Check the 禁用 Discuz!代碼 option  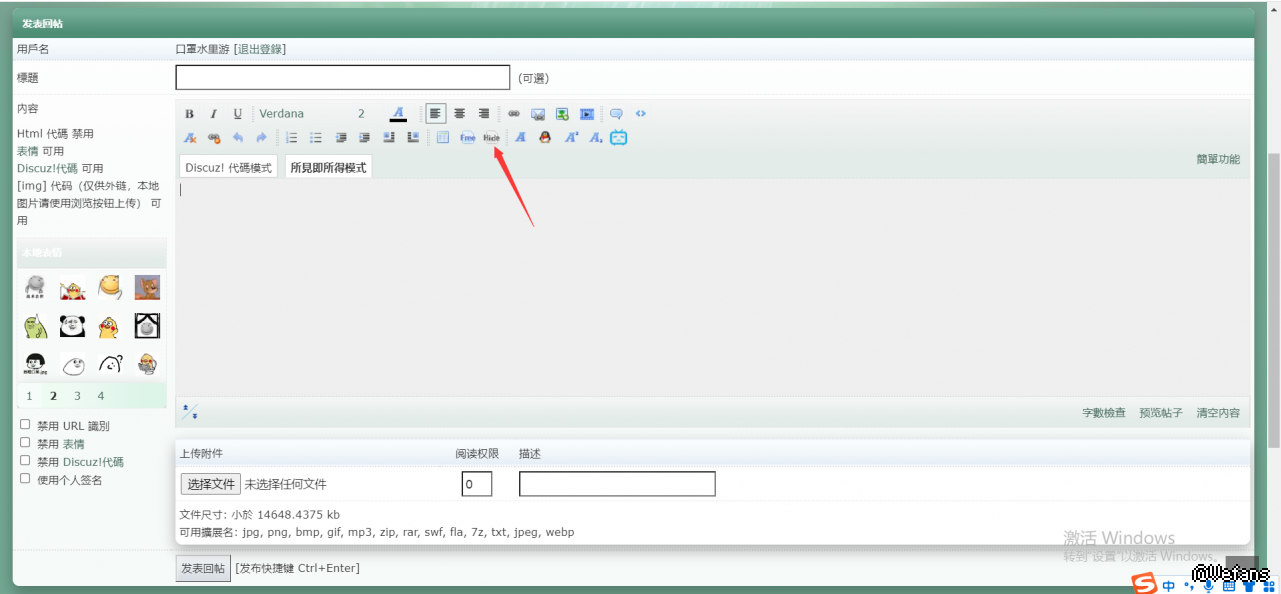click(x=25, y=460)
